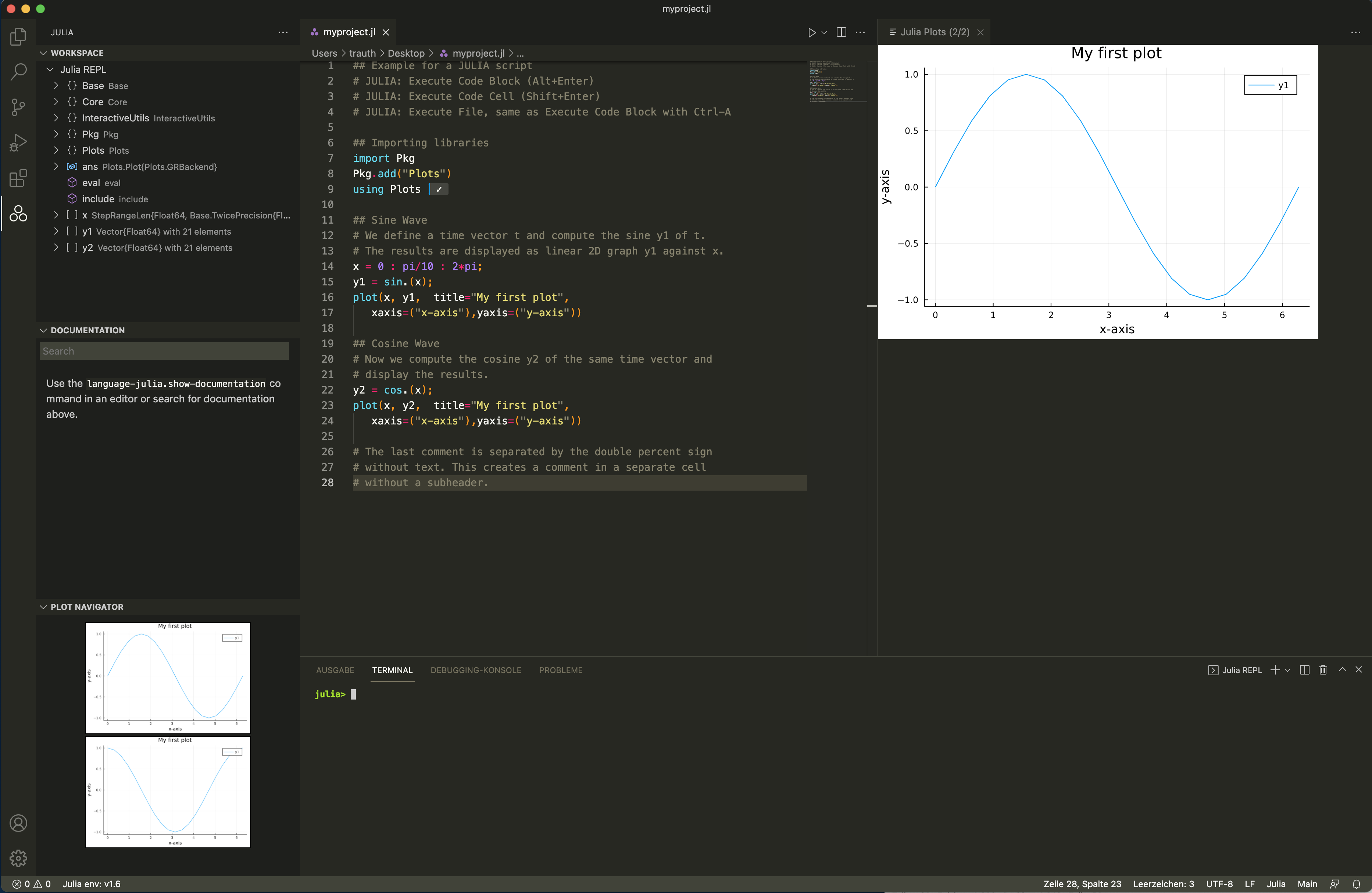Click the documentation Search field
This screenshot has width=1372, height=893.
click(164, 351)
